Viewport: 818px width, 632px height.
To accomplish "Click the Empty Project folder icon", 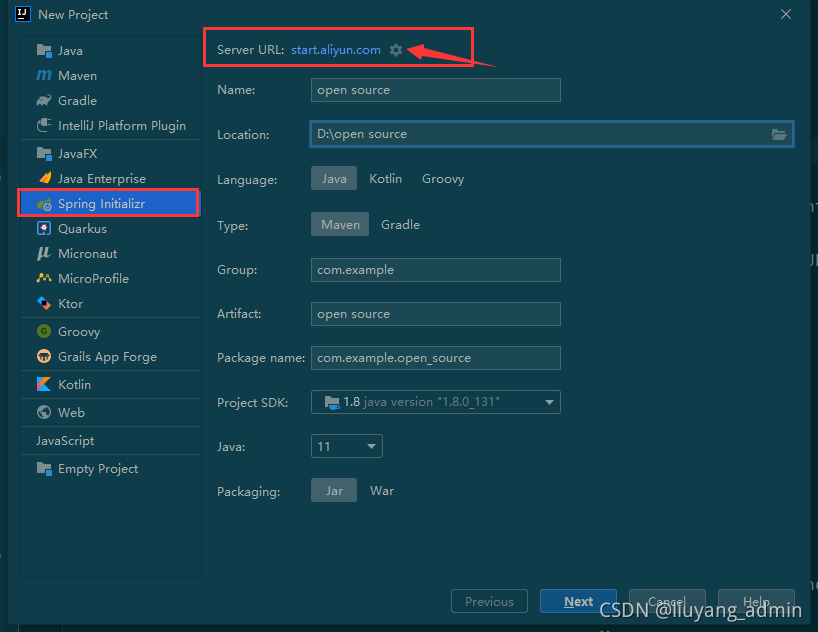I will coord(44,469).
